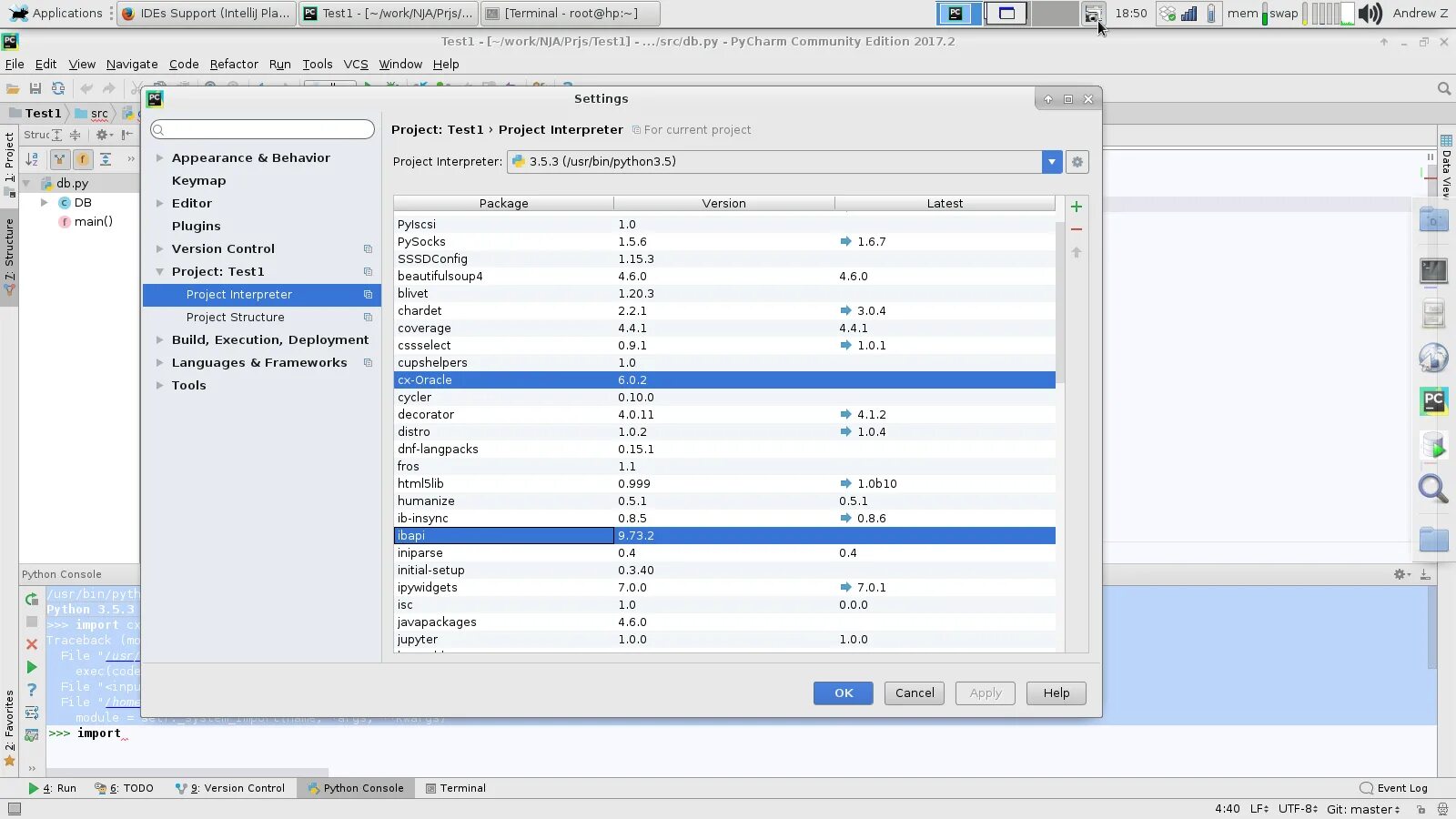Uninstall selected package with the minus icon
Image resolution: width=1456 pixels, height=819 pixels.
pos(1077,229)
